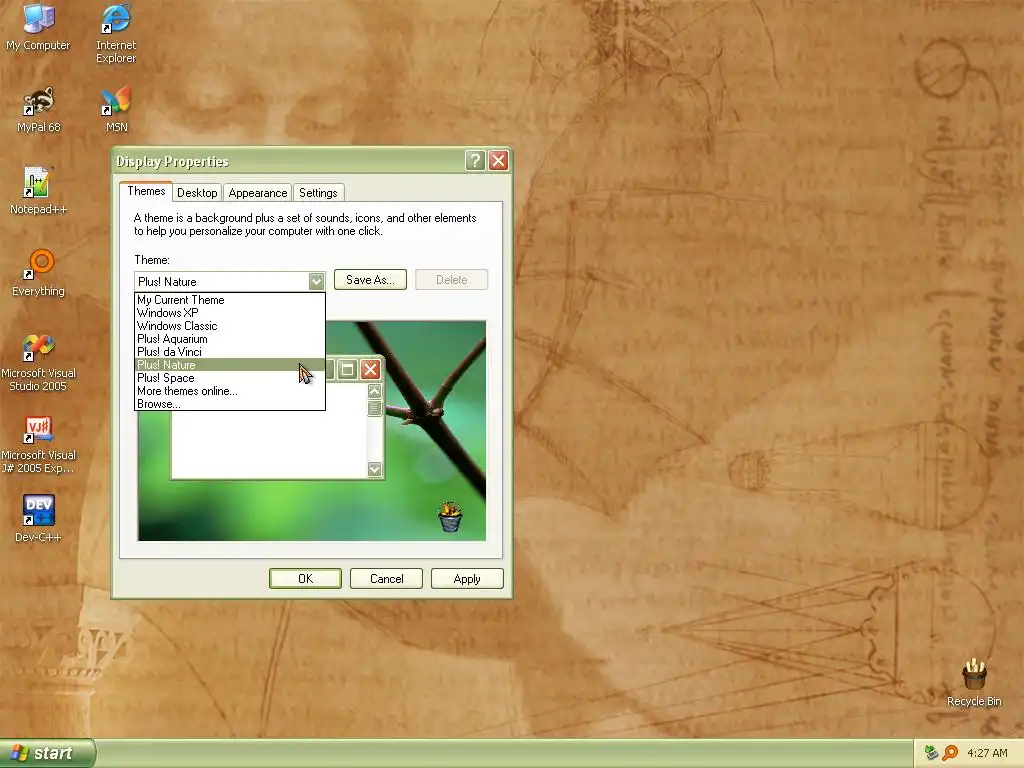
Task: Pick Plus! da Vinci theme
Action: (229, 352)
